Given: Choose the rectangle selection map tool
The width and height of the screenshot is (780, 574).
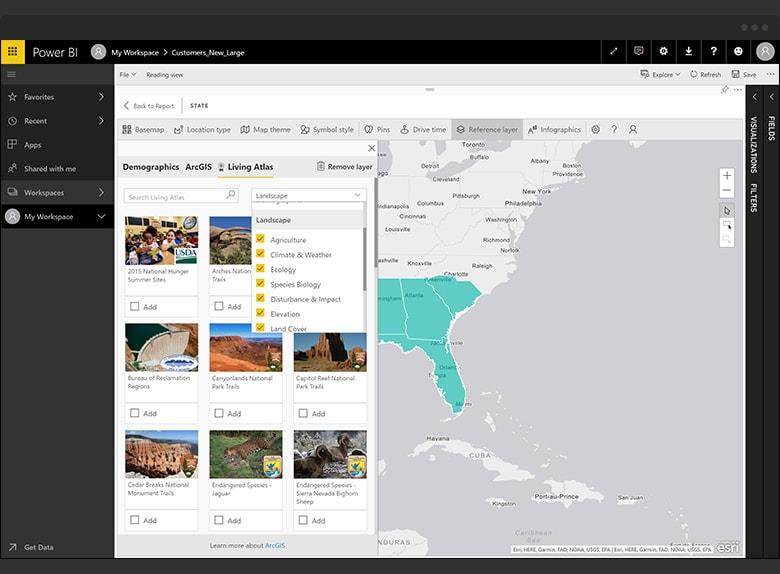Looking at the screenshot, I should coord(727,225).
